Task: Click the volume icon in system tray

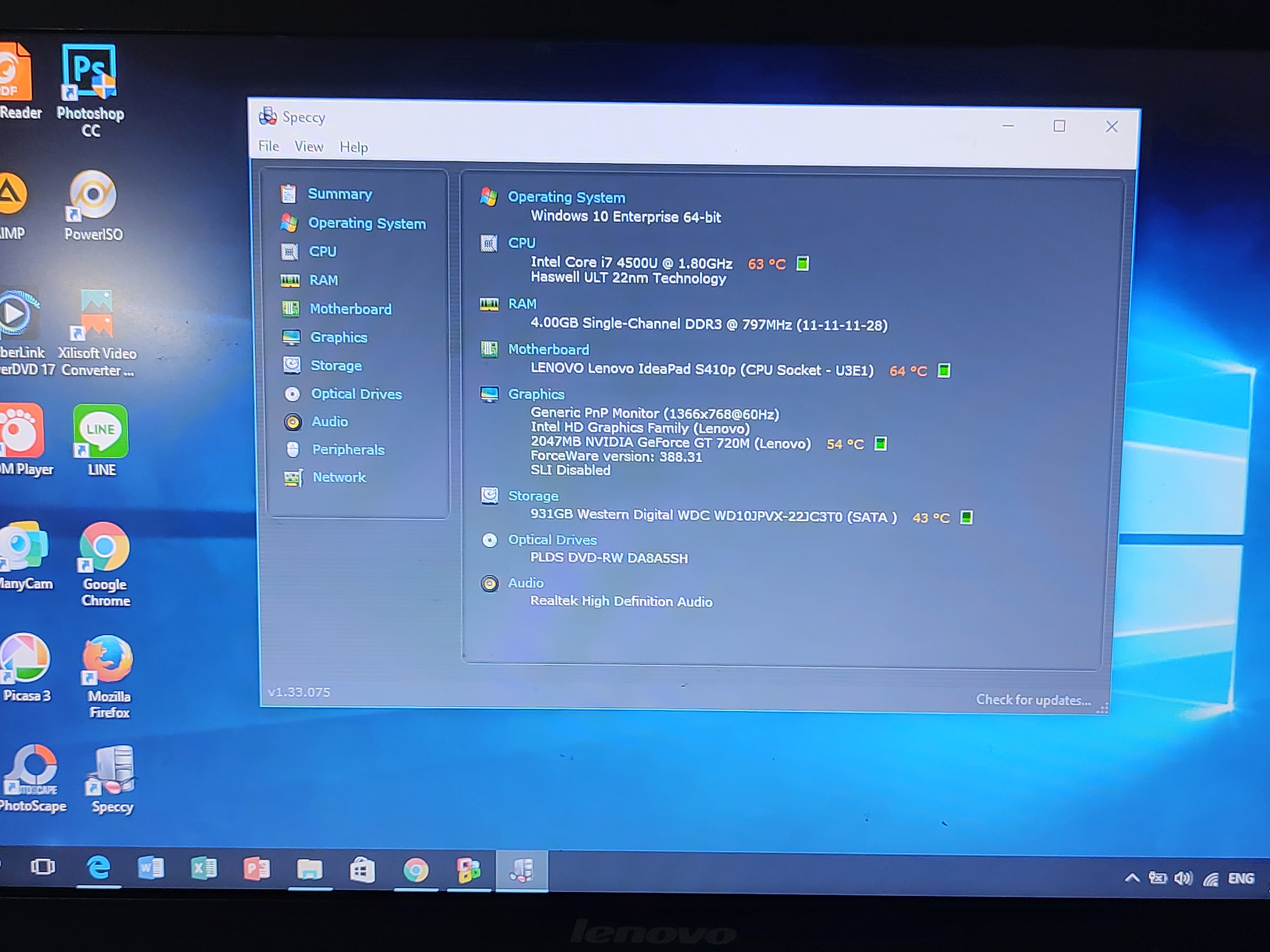Action: [1183, 879]
